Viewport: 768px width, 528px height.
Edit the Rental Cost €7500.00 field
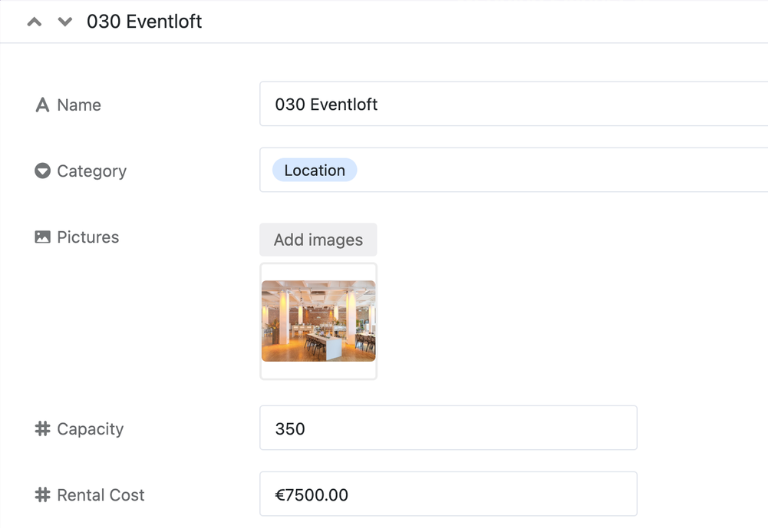point(448,494)
